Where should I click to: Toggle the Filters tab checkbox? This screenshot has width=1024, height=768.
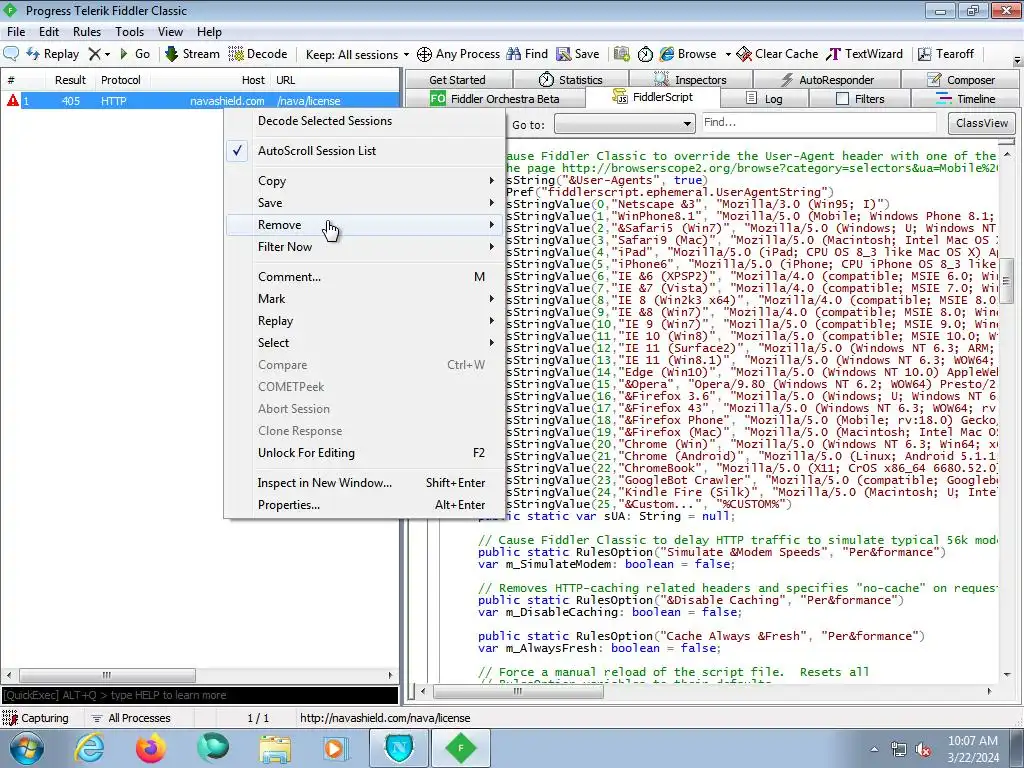[842, 99]
